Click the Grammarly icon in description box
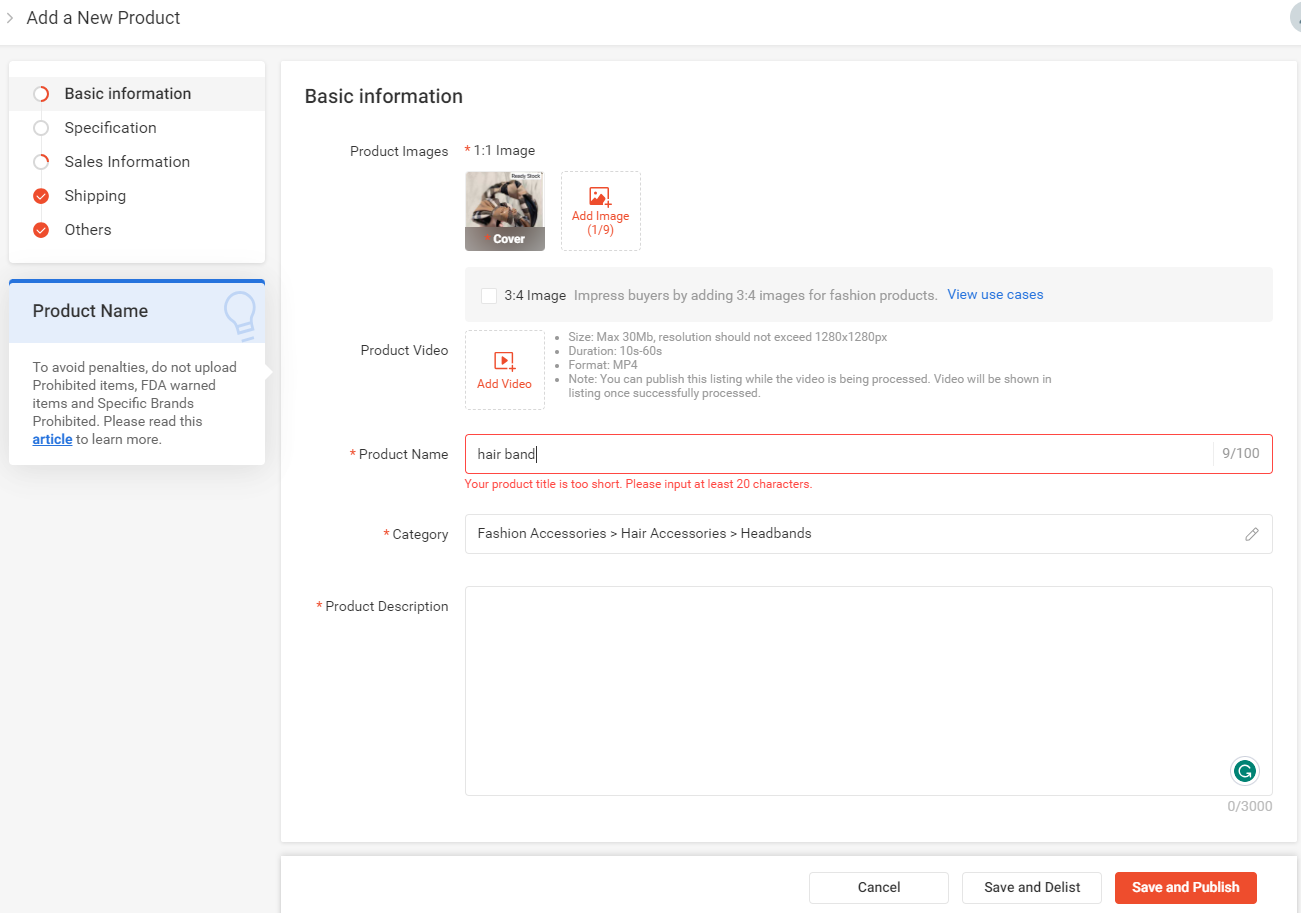Screen dimensions: 1301x913 (x=1244, y=770)
